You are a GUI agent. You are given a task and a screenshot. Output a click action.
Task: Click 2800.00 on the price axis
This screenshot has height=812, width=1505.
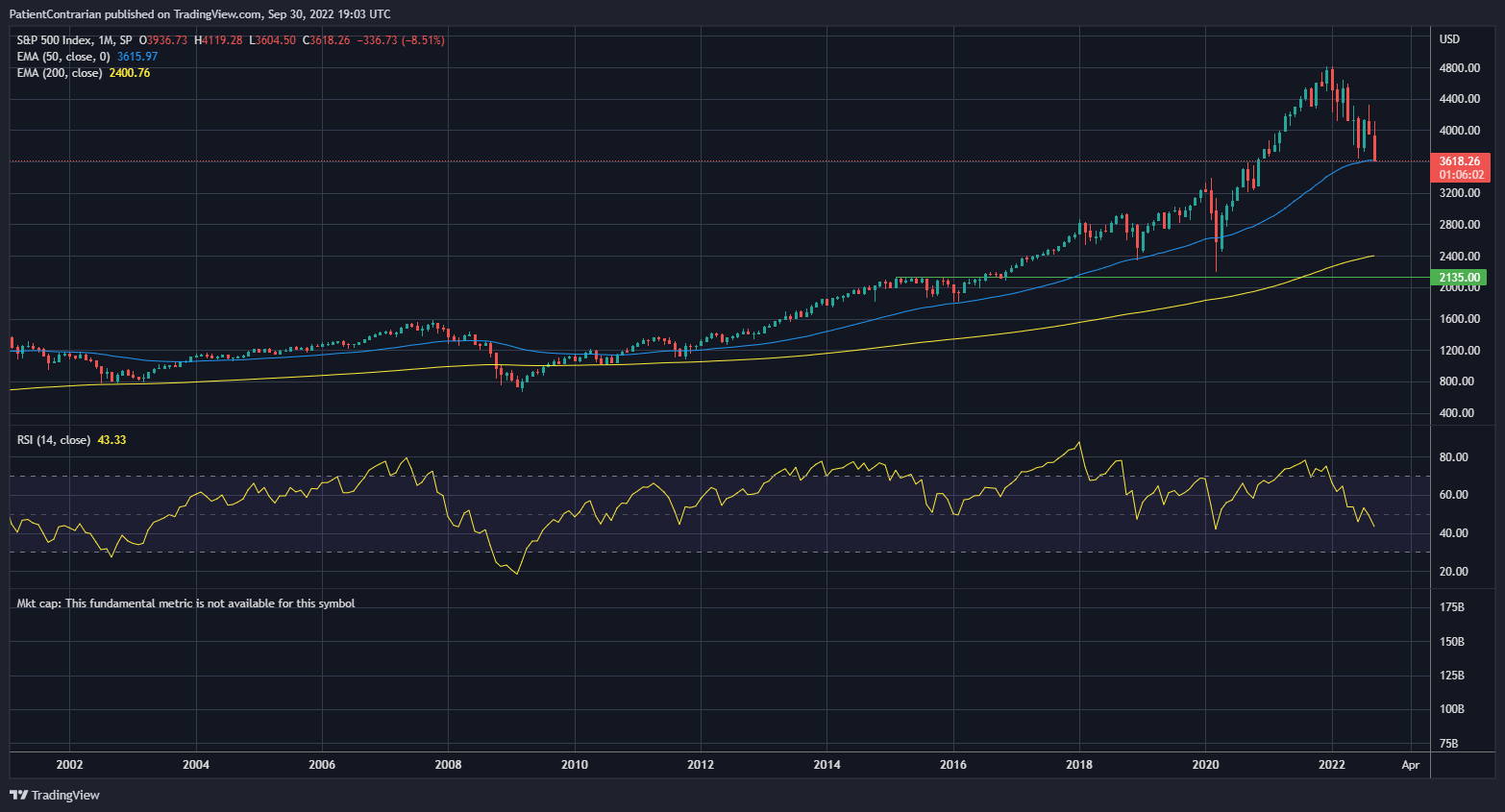1459,225
